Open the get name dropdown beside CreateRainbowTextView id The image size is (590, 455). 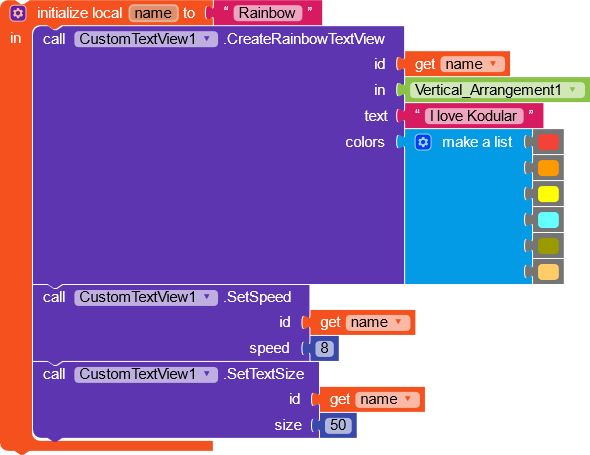[x=472, y=64]
